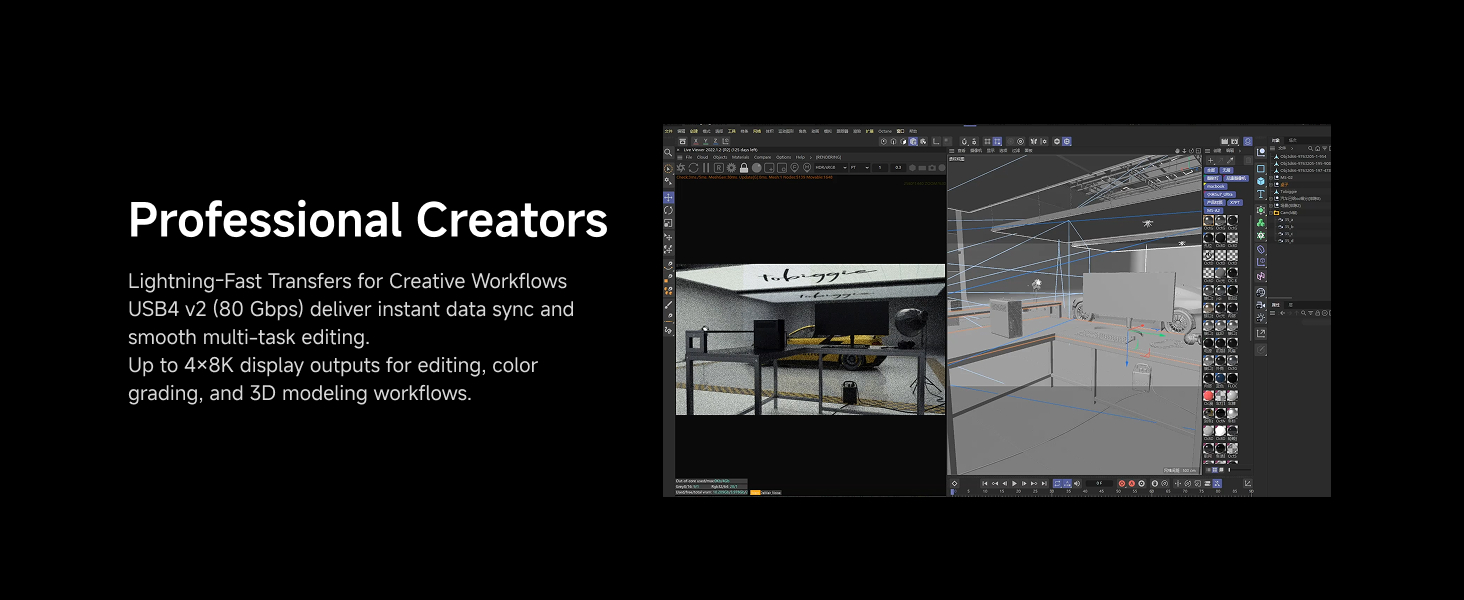1464x600 pixels.
Task: Select the Move tool in the left toolbar
Action: pos(668,197)
